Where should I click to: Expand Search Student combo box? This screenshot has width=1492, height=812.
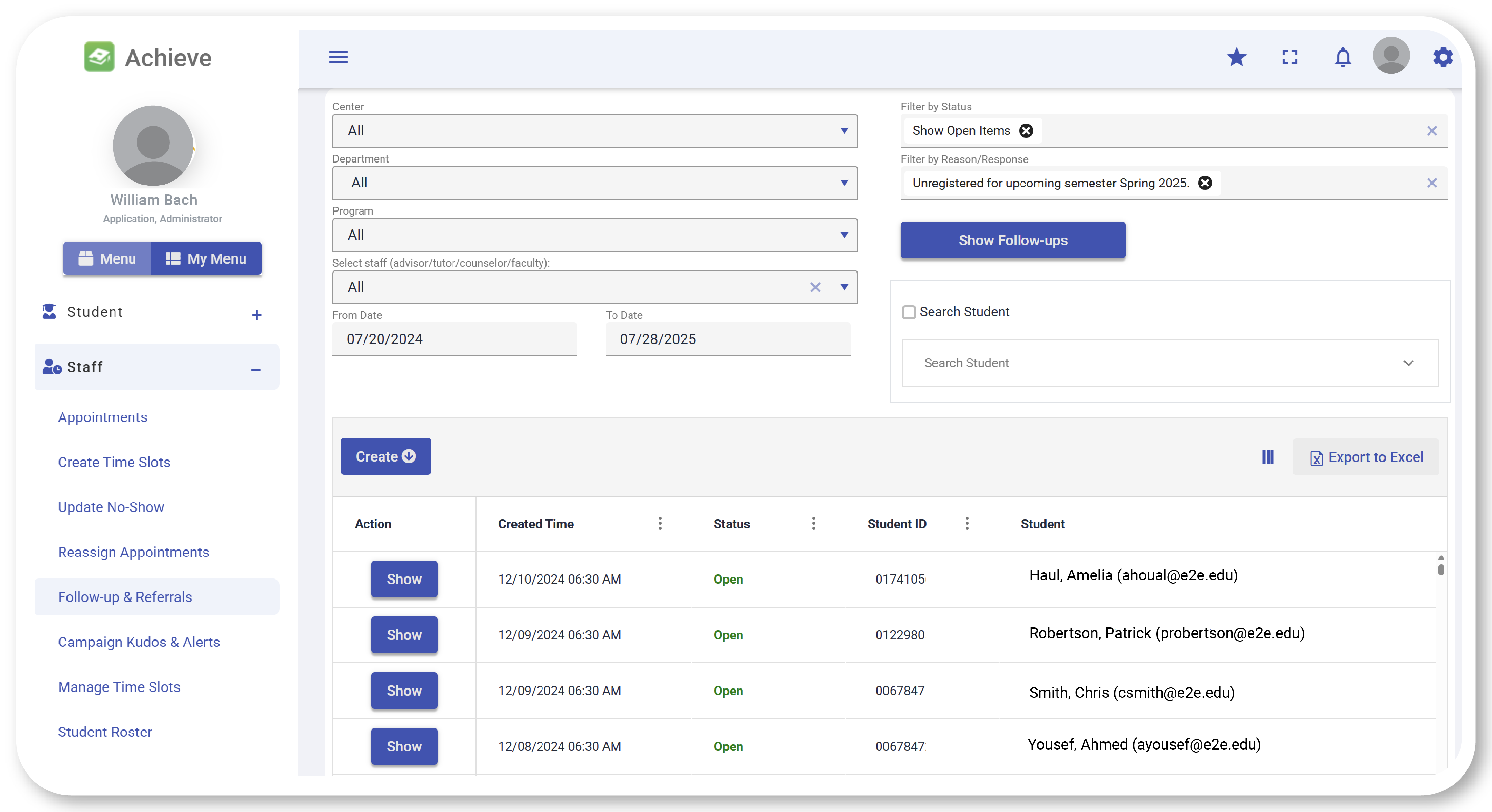click(x=1408, y=363)
